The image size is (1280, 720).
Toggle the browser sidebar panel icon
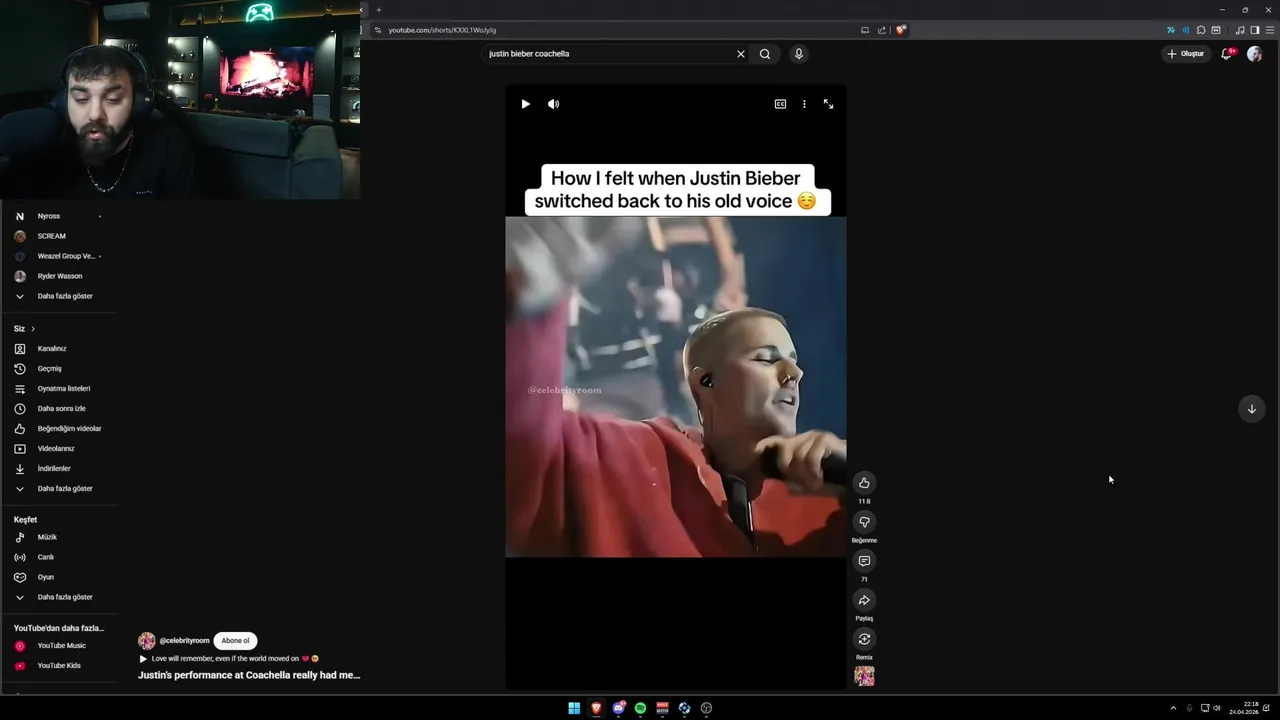point(1255,30)
